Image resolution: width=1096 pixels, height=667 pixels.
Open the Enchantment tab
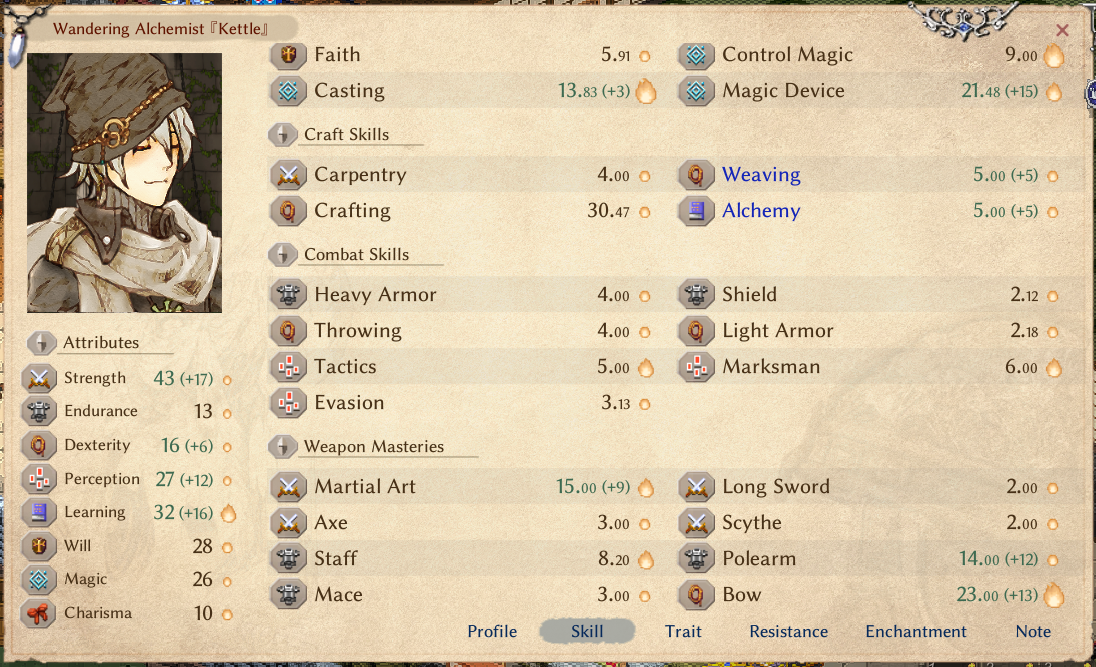point(916,631)
